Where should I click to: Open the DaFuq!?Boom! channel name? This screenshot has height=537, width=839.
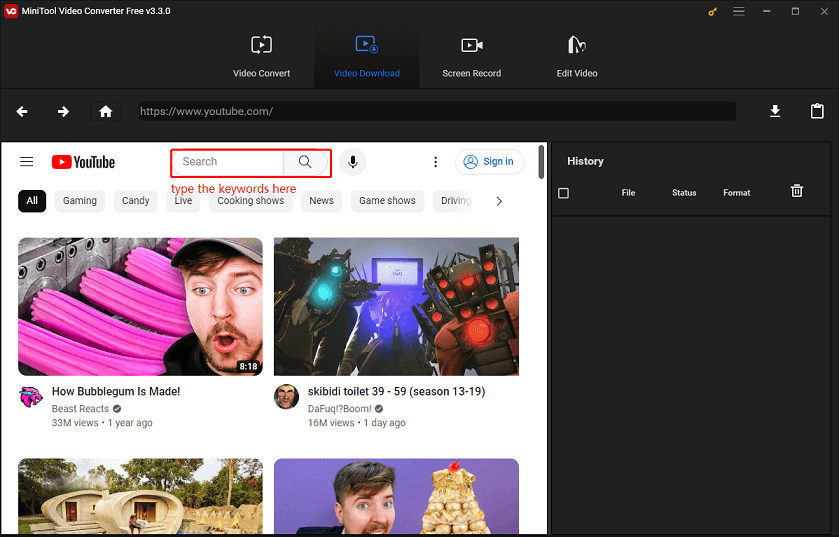[339, 409]
